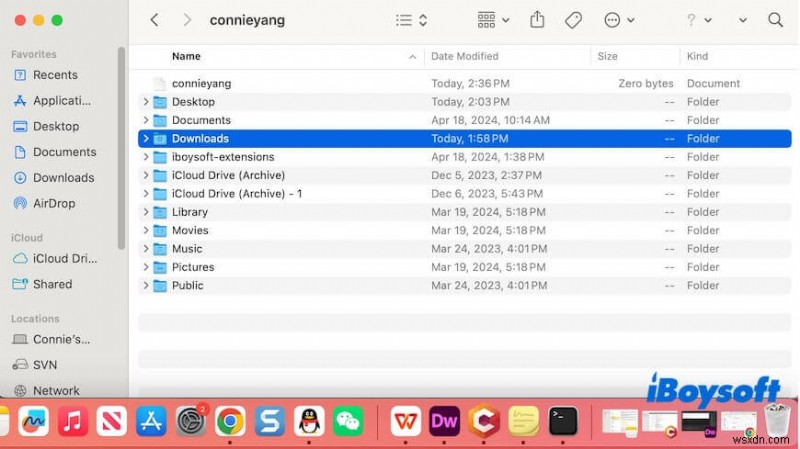Expand the highlighted Downloads folder row
Image resolution: width=800 pixels, height=449 pixels.
point(145,138)
